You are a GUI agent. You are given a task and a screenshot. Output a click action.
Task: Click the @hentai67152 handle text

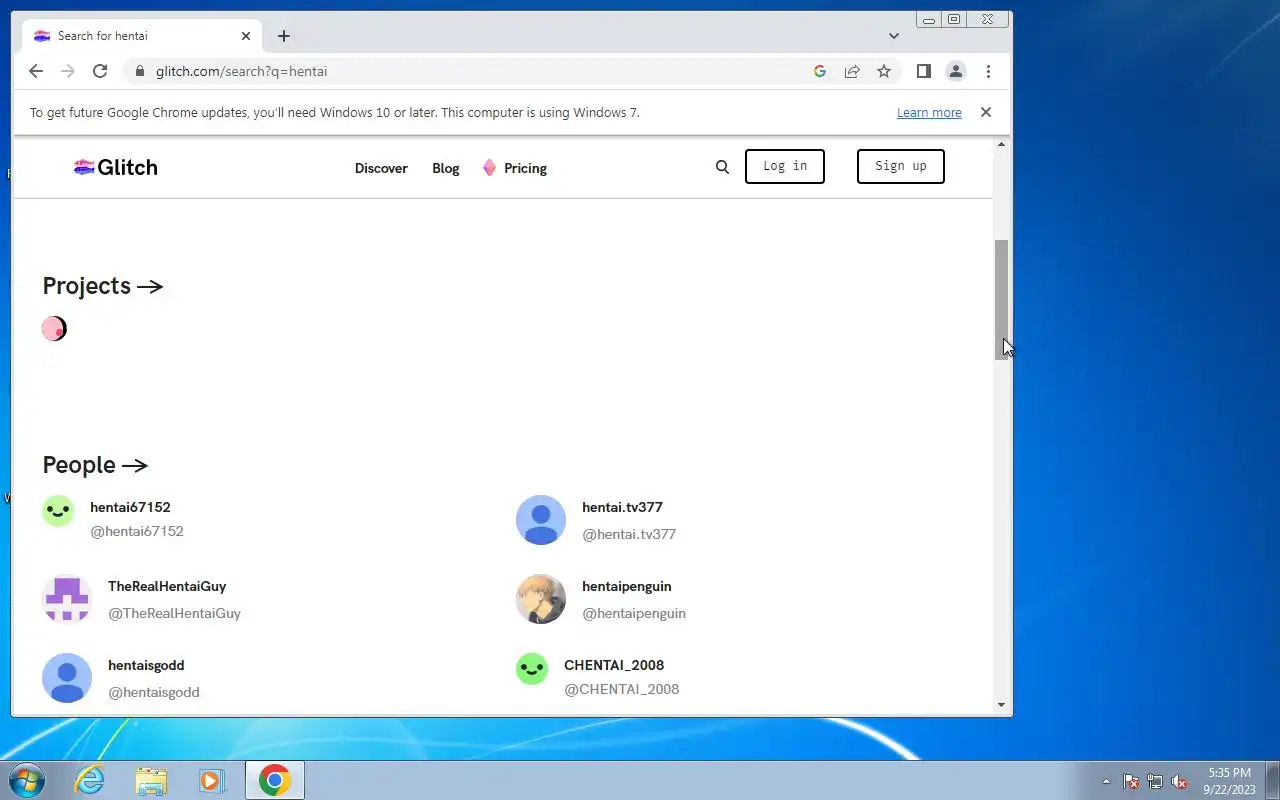coord(137,531)
